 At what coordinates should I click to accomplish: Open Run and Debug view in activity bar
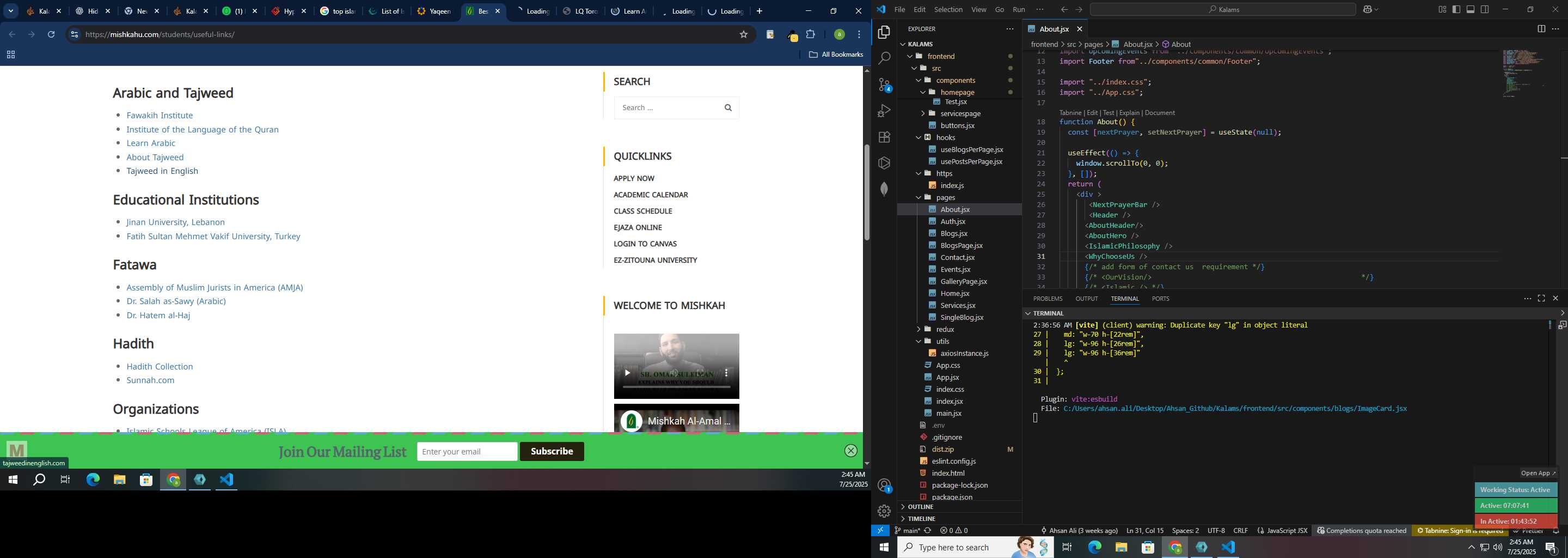(884, 111)
